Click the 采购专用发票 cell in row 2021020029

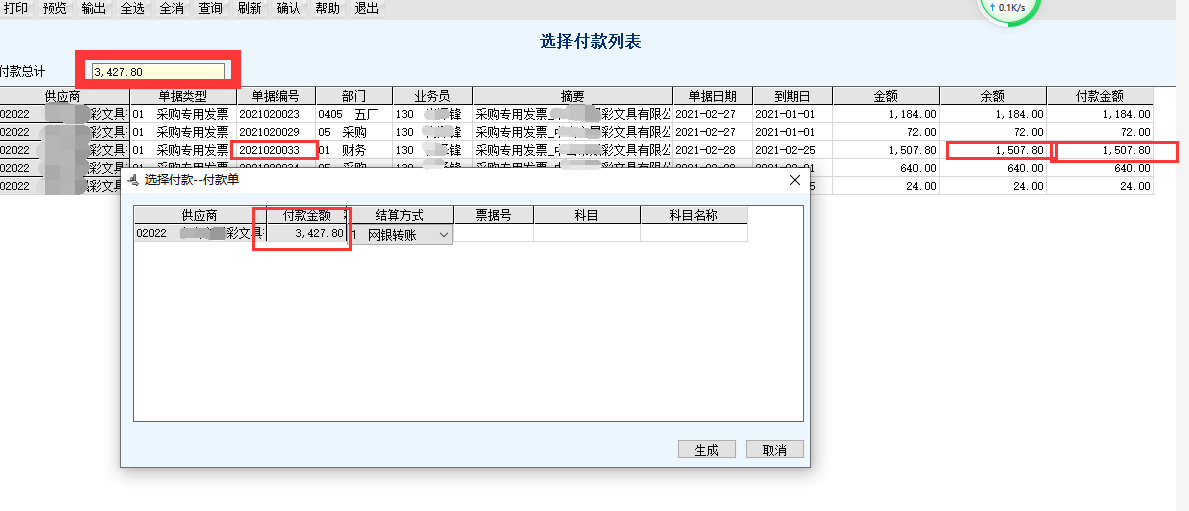(x=183, y=132)
